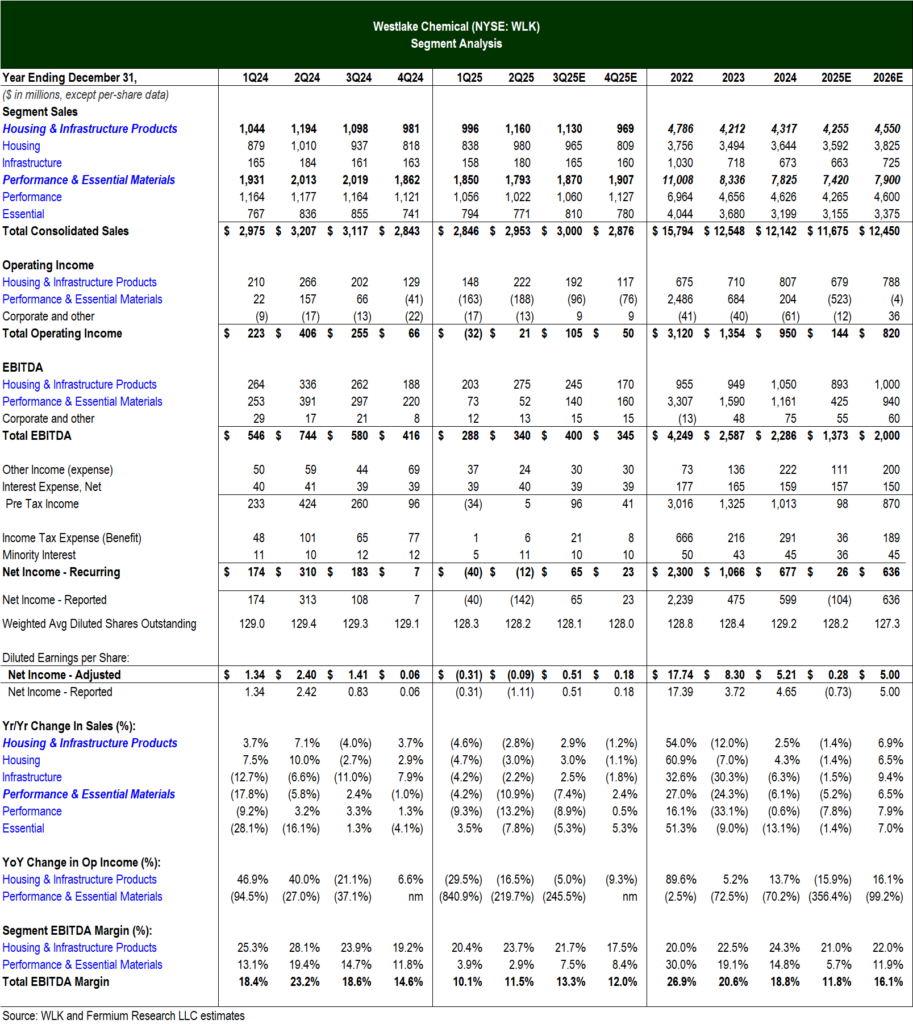Screen dimensions: 913x1024
Task: Select the 2,300 recurring net income for 2022
Action: (x=681, y=572)
